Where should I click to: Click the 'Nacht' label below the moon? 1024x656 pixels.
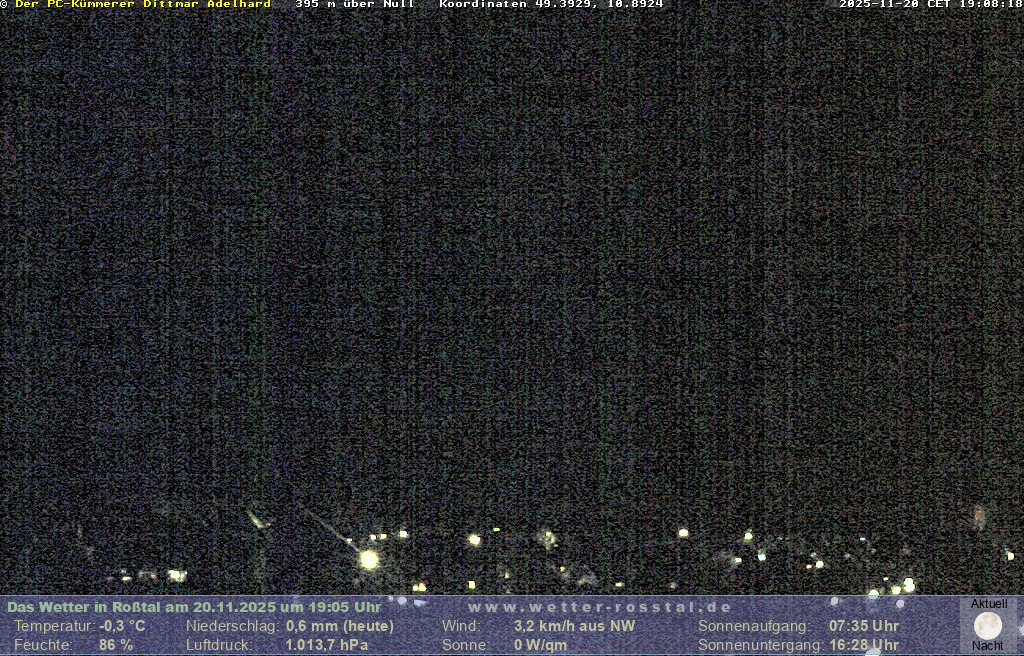[x=988, y=646]
